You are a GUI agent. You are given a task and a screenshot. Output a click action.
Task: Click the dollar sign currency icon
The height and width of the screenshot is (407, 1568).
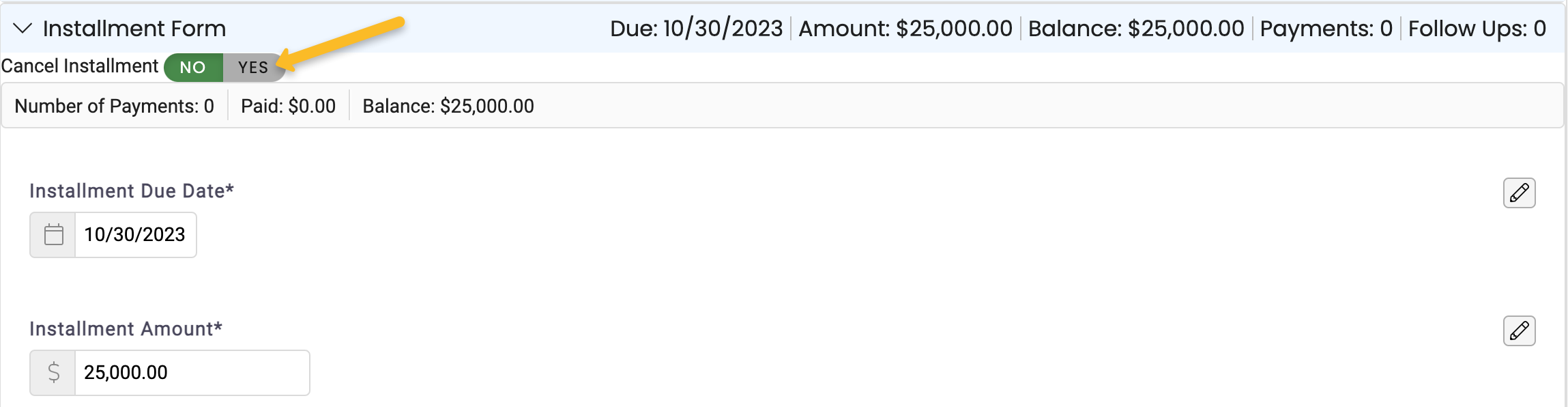point(53,373)
